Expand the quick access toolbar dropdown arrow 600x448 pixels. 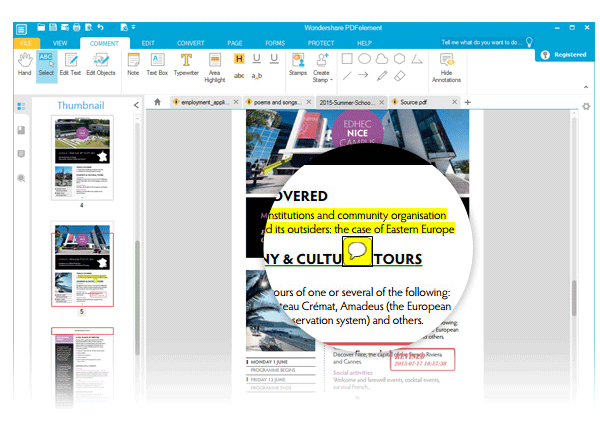(134, 27)
